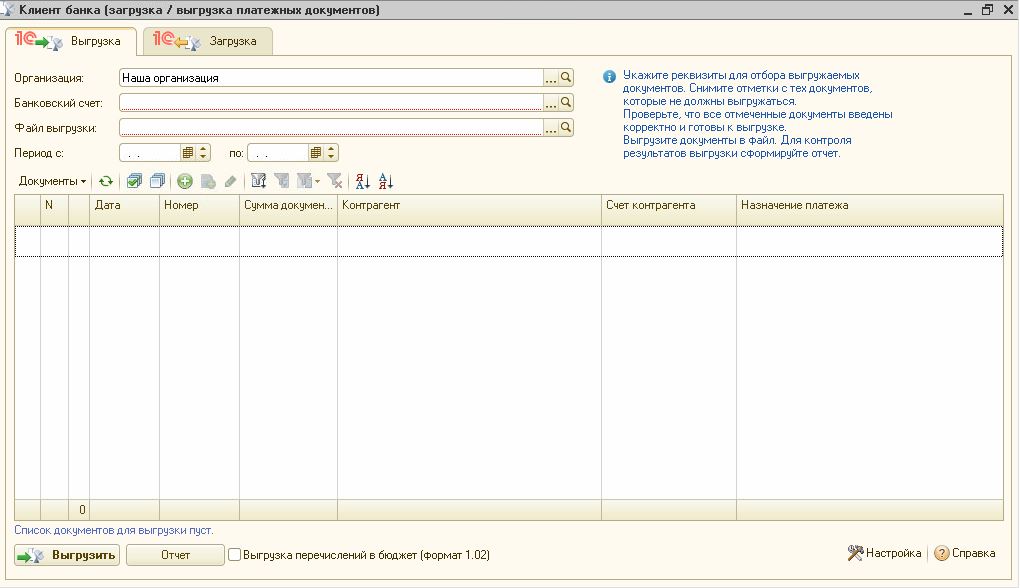Sort by the Контрагент column header
The image size is (1020, 588).
(469, 210)
